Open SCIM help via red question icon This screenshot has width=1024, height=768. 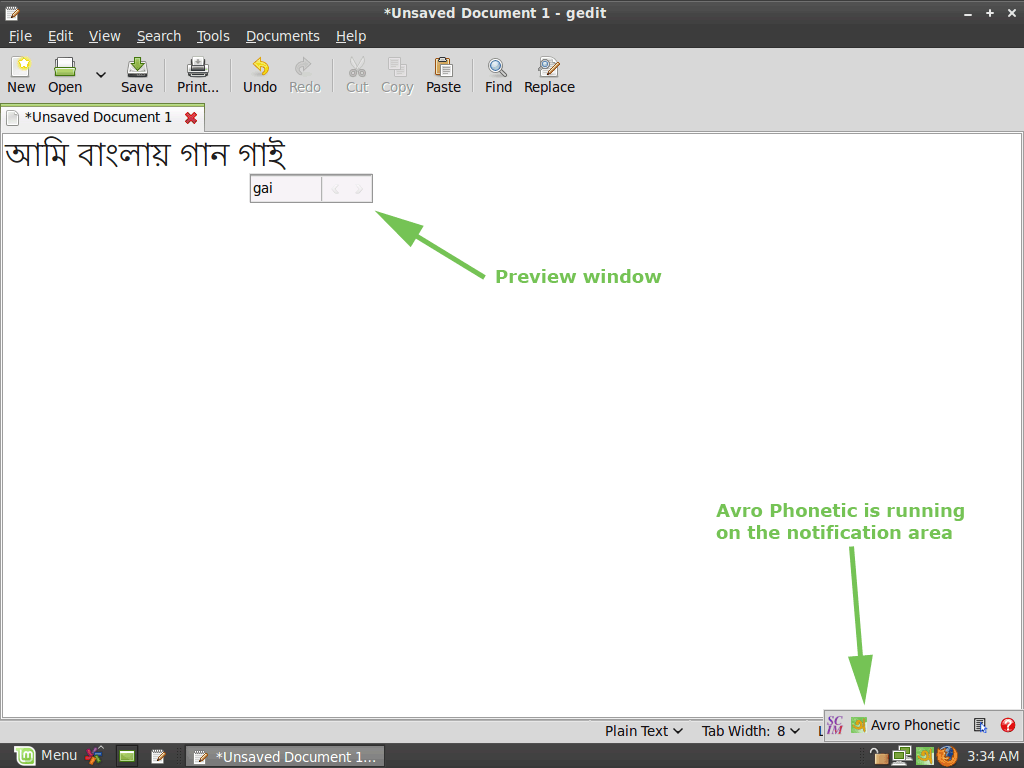pos(1007,725)
